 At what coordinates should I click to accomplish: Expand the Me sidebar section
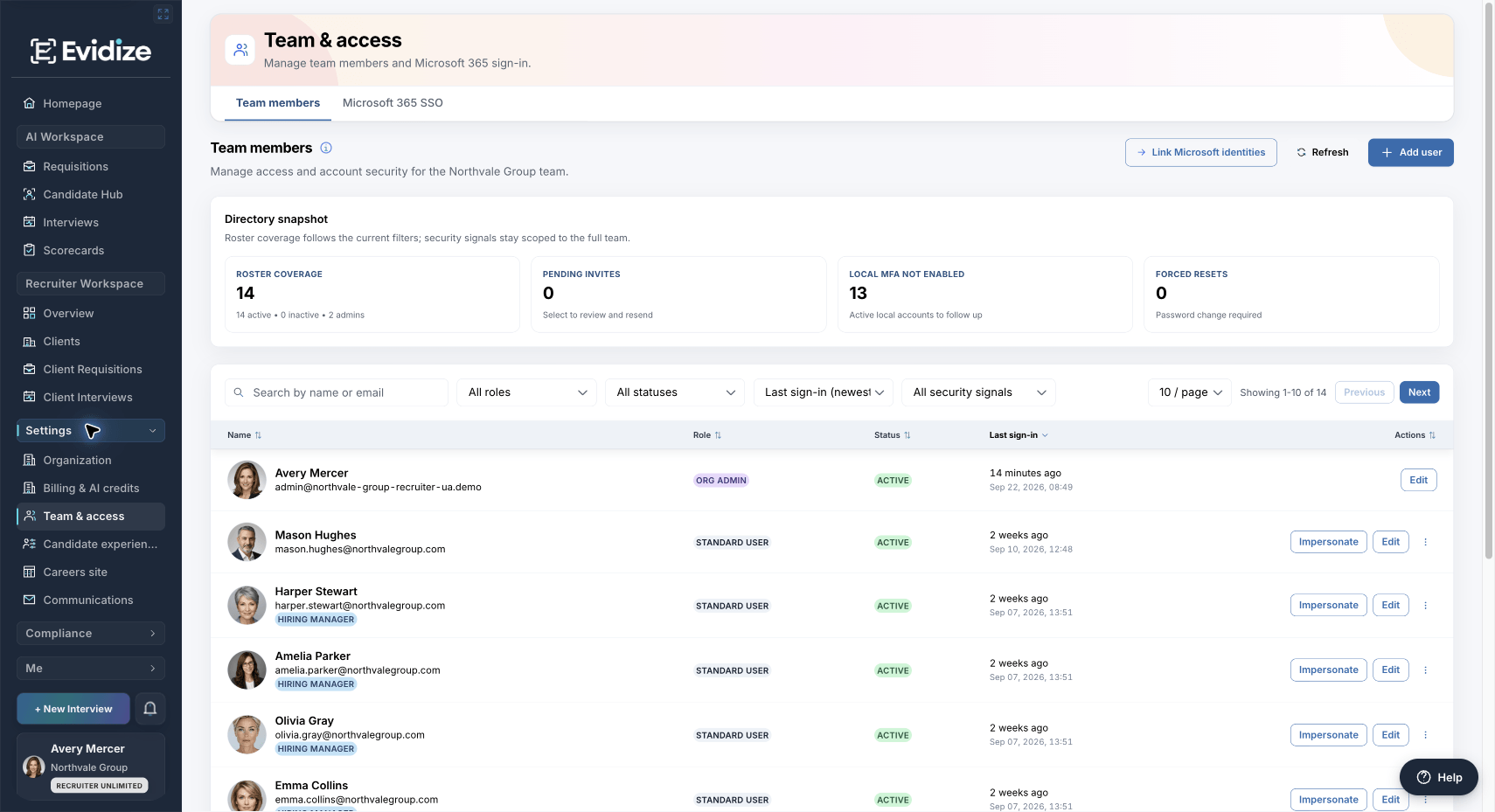click(x=91, y=669)
